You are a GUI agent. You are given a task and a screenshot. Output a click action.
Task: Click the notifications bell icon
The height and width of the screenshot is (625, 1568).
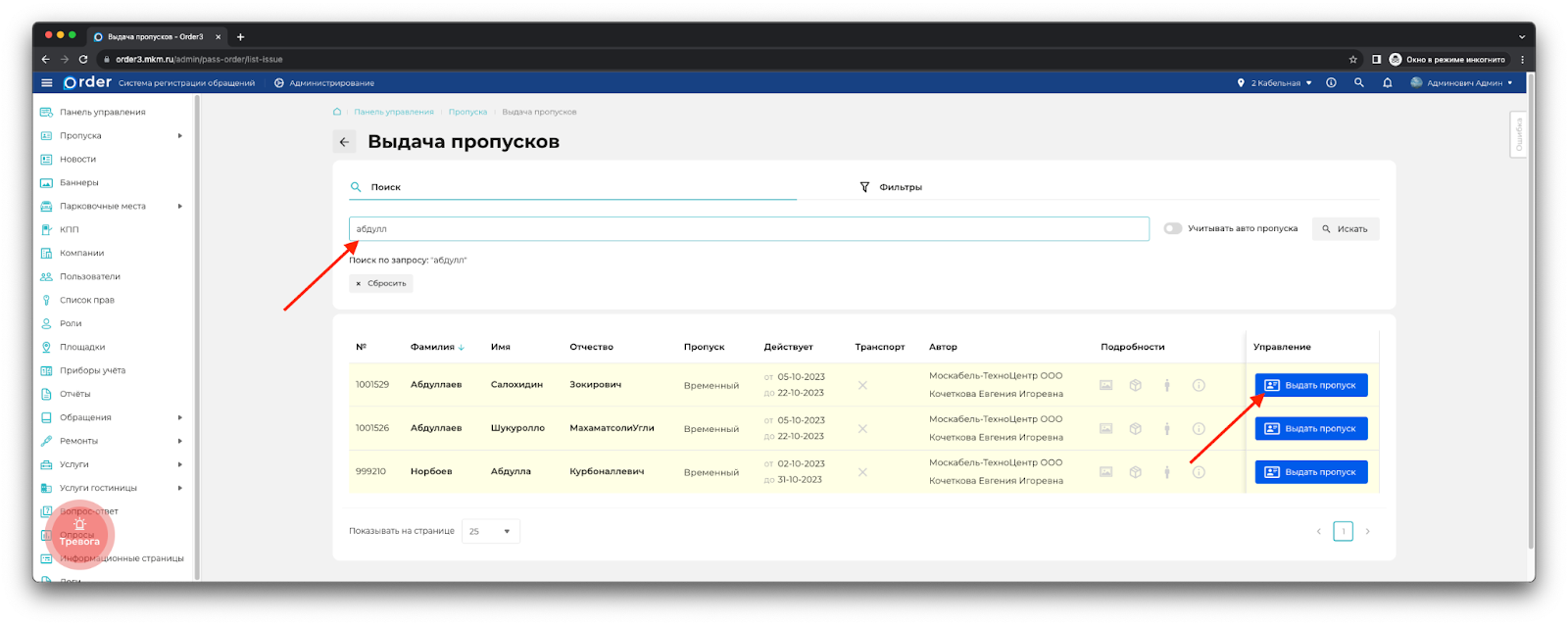click(1387, 83)
